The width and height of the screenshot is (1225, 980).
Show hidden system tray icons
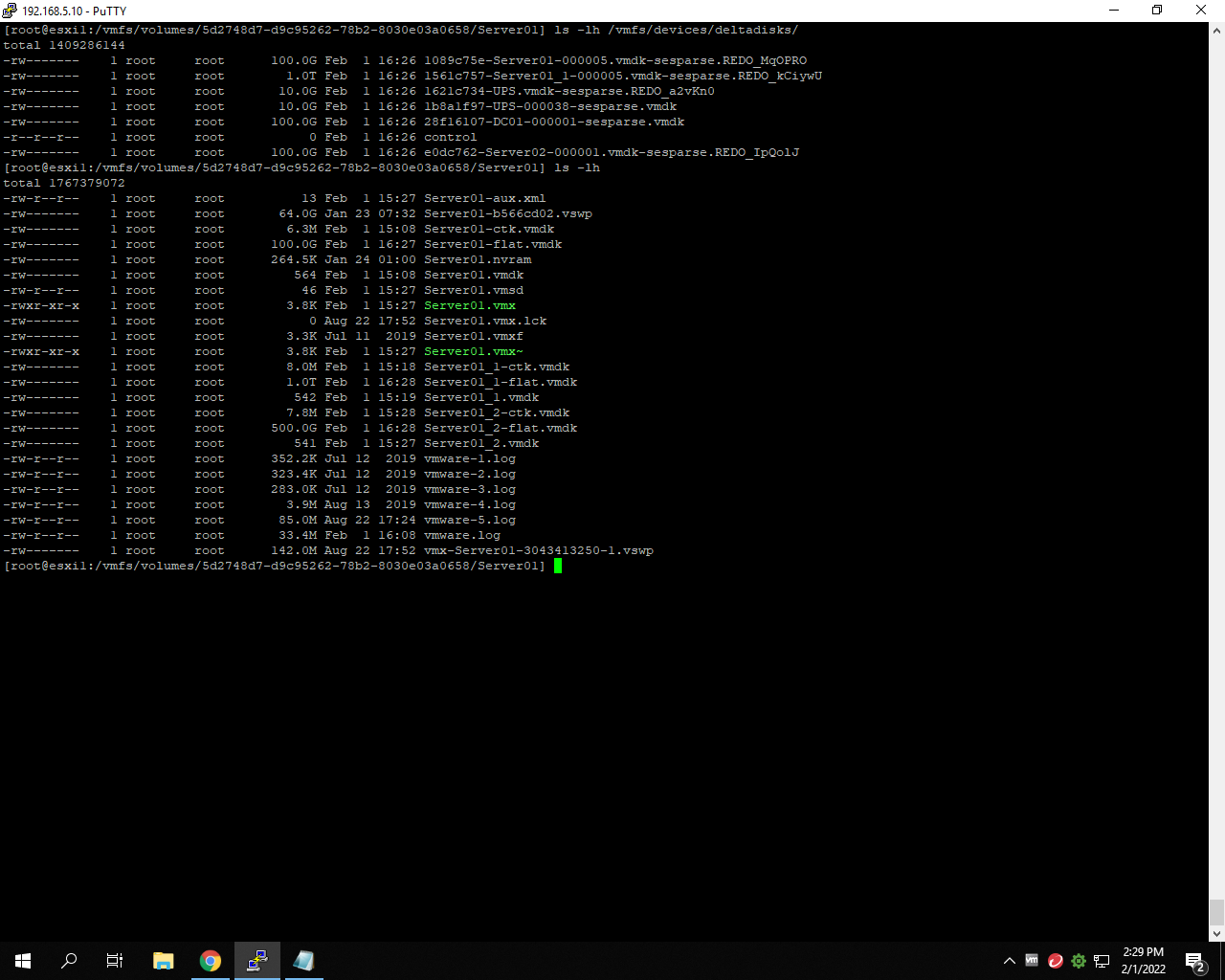[1009, 961]
